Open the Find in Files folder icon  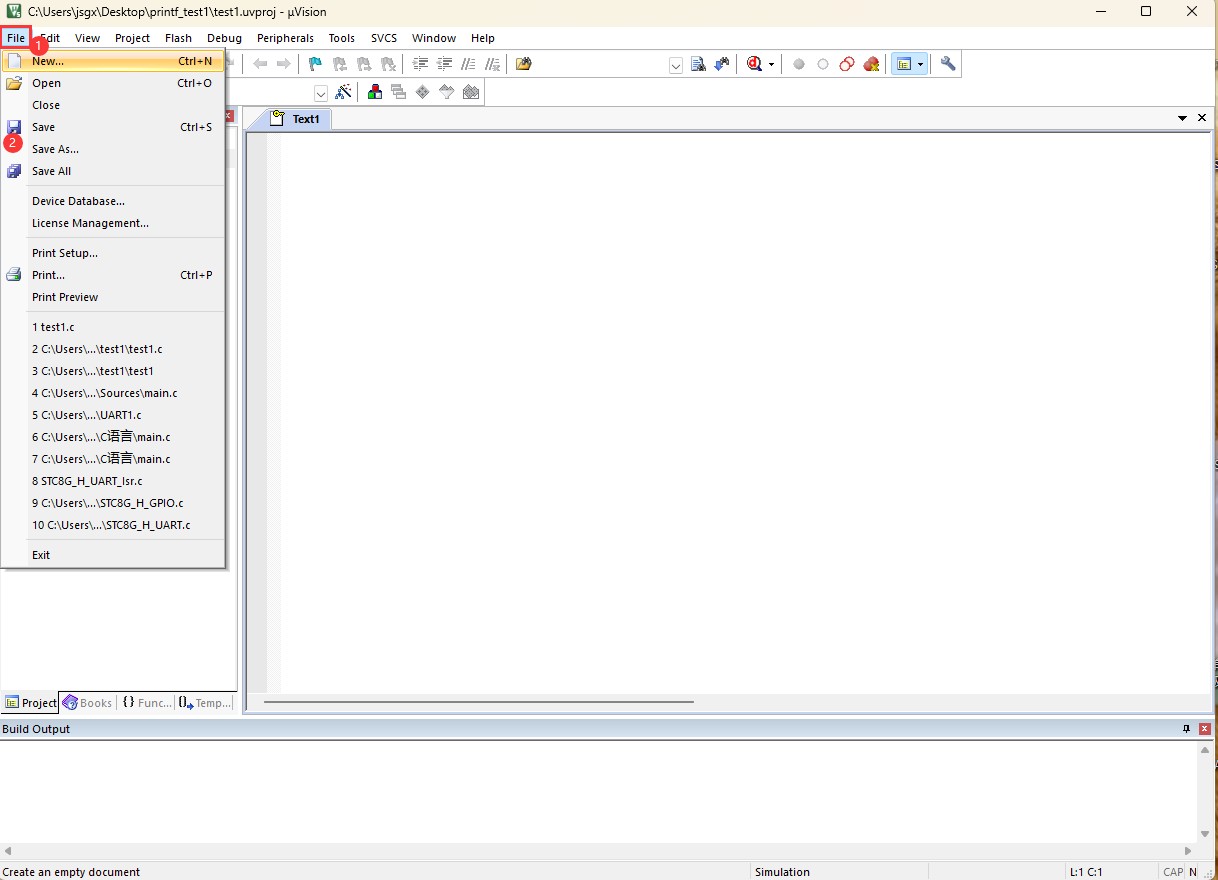click(523, 64)
